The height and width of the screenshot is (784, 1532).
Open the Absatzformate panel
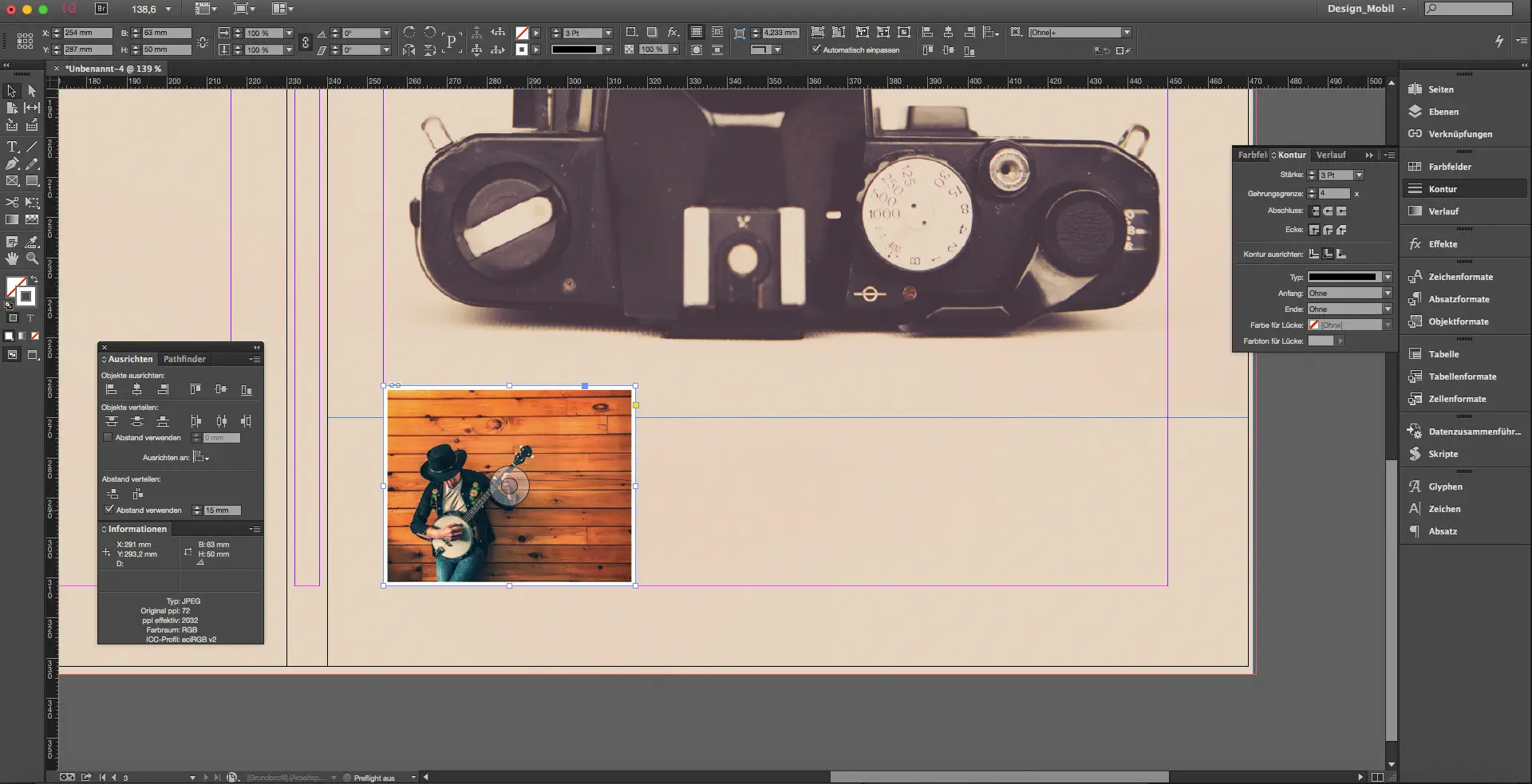click(1458, 299)
